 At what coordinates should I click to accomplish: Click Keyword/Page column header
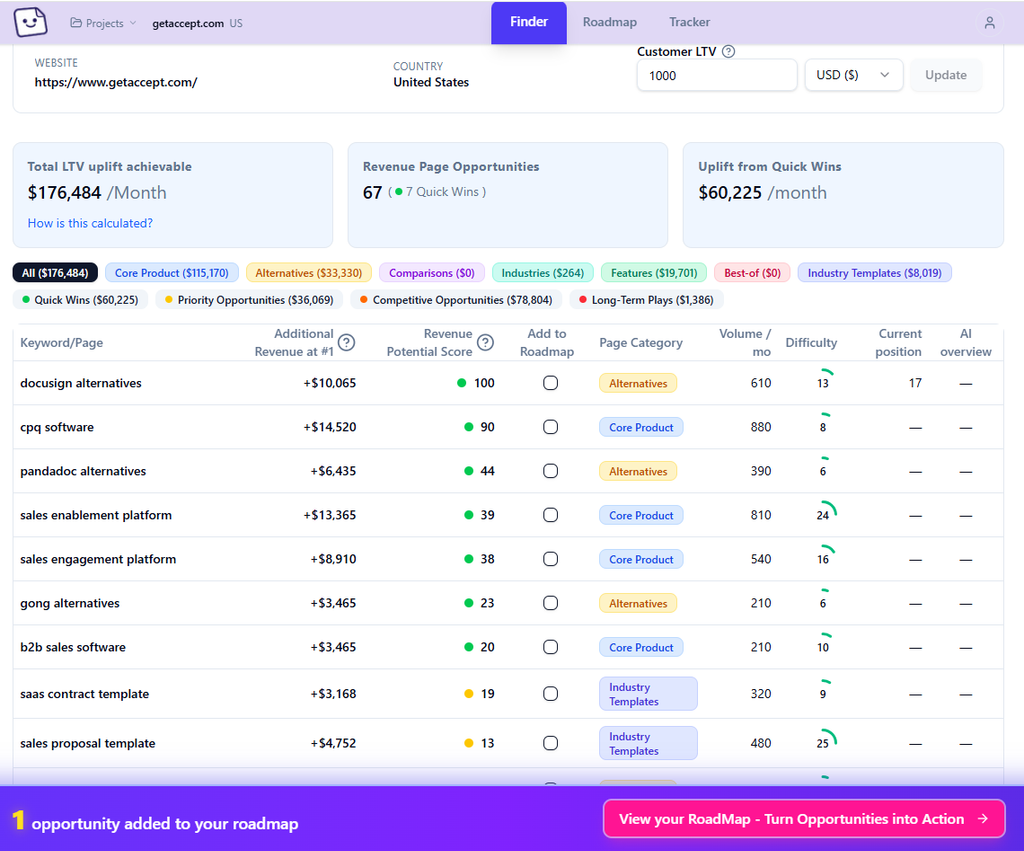tap(61, 343)
